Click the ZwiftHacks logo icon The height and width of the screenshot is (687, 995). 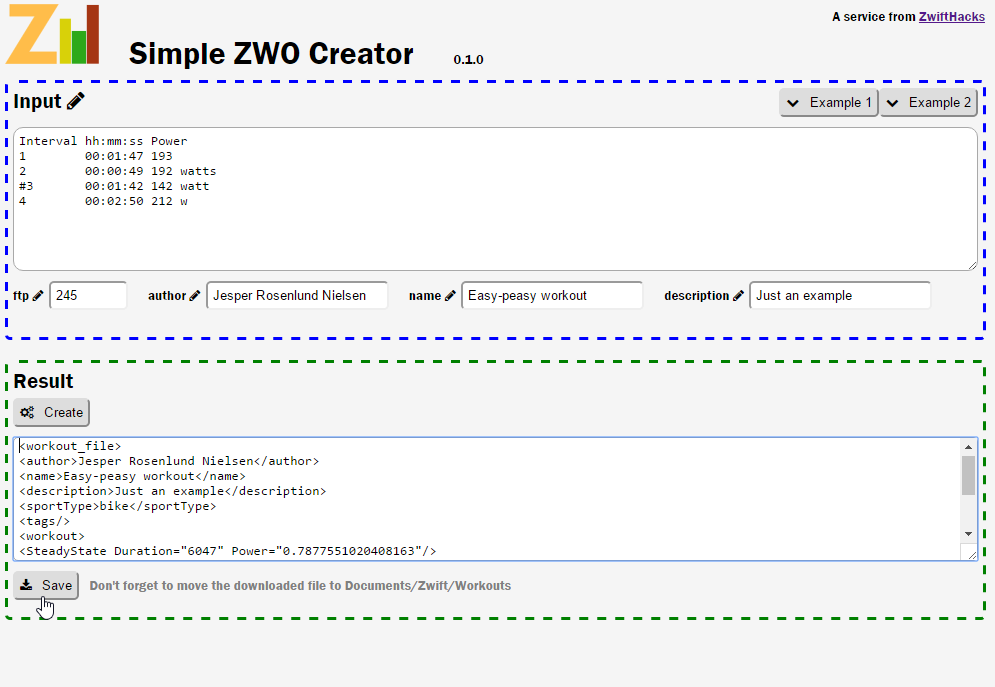pos(53,34)
